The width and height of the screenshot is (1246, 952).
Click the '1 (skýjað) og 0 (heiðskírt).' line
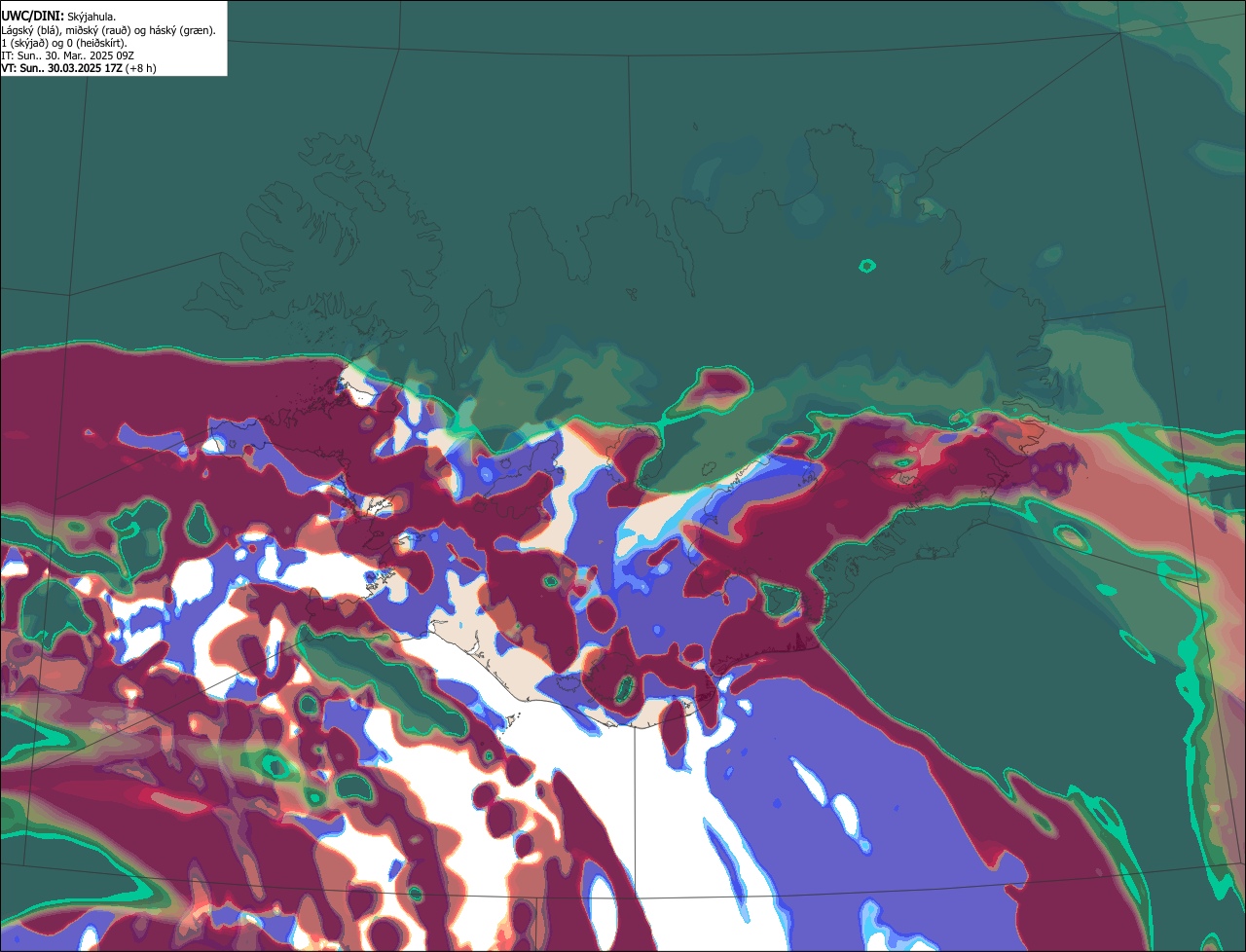64,43
